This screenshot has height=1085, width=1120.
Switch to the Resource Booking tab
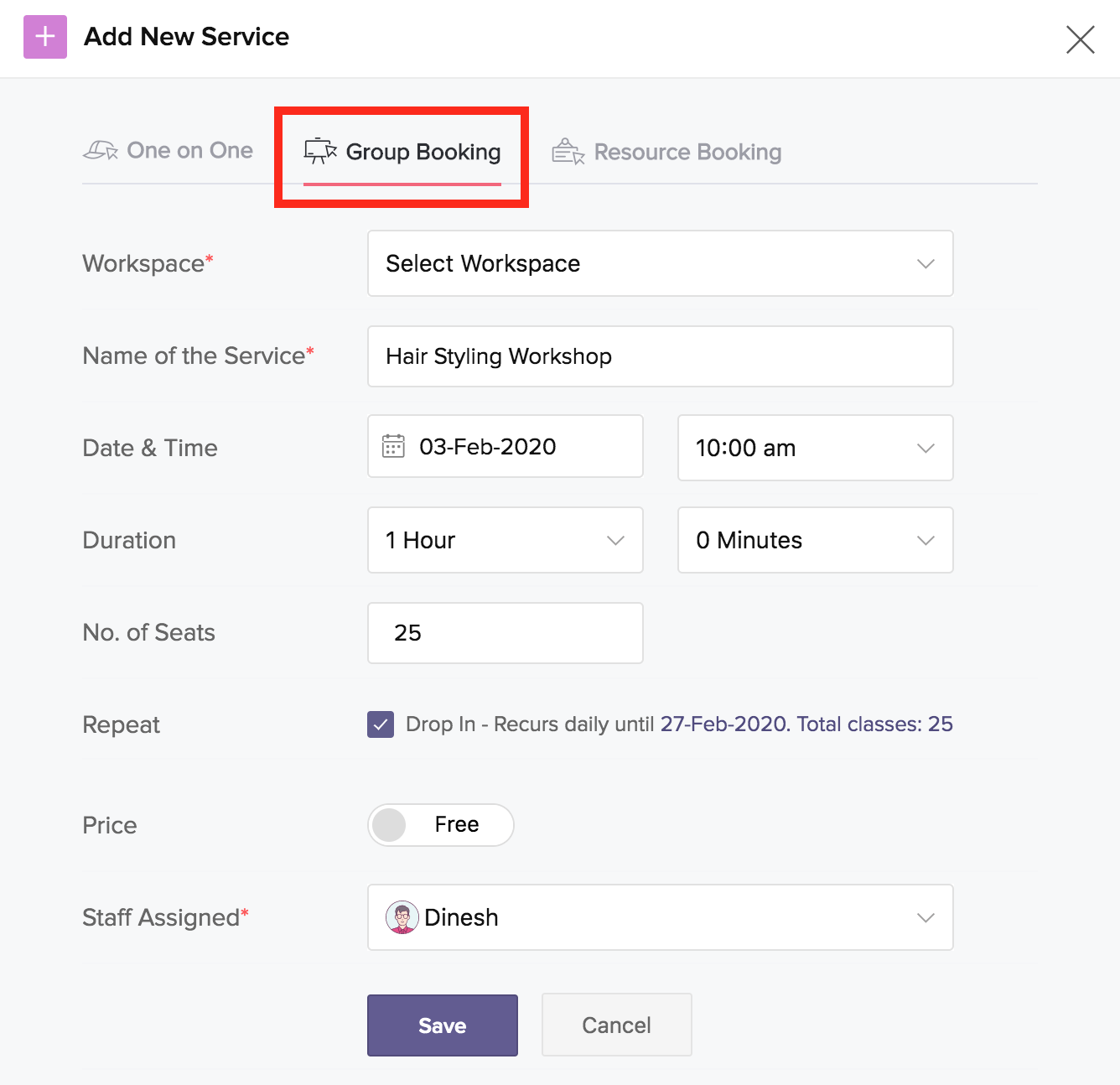point(667,152)
